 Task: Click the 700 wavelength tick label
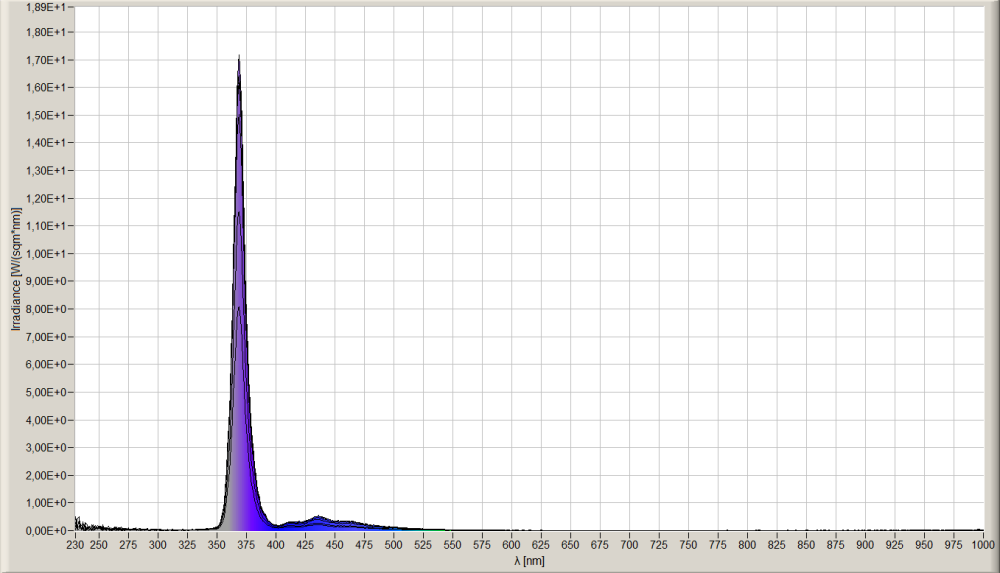(x=629, y=545)
